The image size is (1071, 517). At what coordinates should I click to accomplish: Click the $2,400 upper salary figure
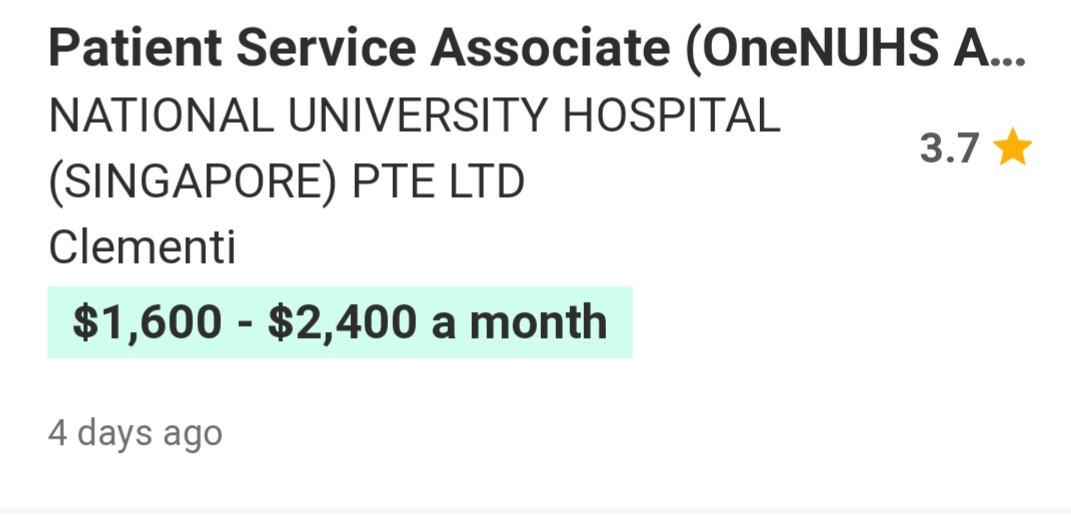point(342,322)
